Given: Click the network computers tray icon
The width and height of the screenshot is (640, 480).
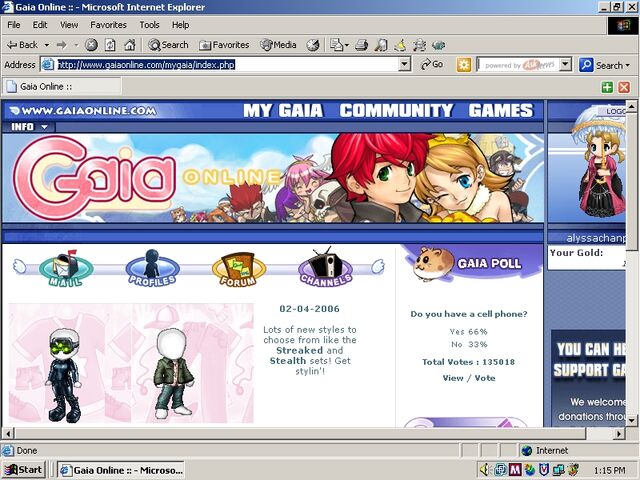Looking at the screenshot, I should click(x=558, y=470).
